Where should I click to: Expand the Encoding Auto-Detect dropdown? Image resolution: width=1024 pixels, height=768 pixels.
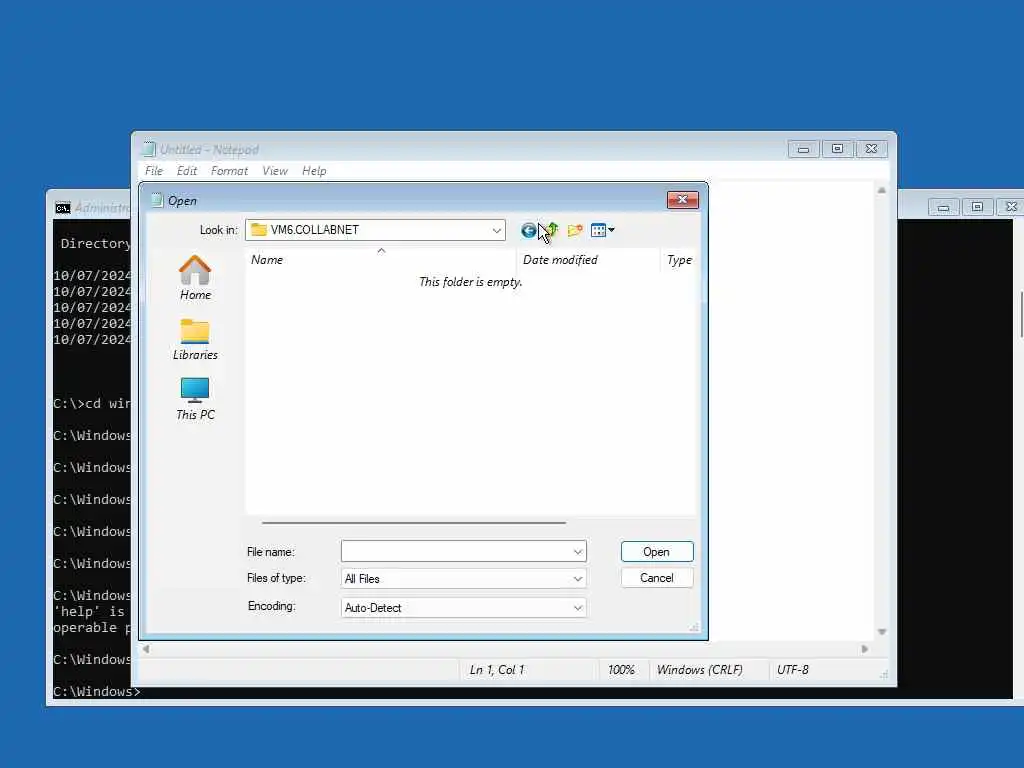(x=578, y=608)
